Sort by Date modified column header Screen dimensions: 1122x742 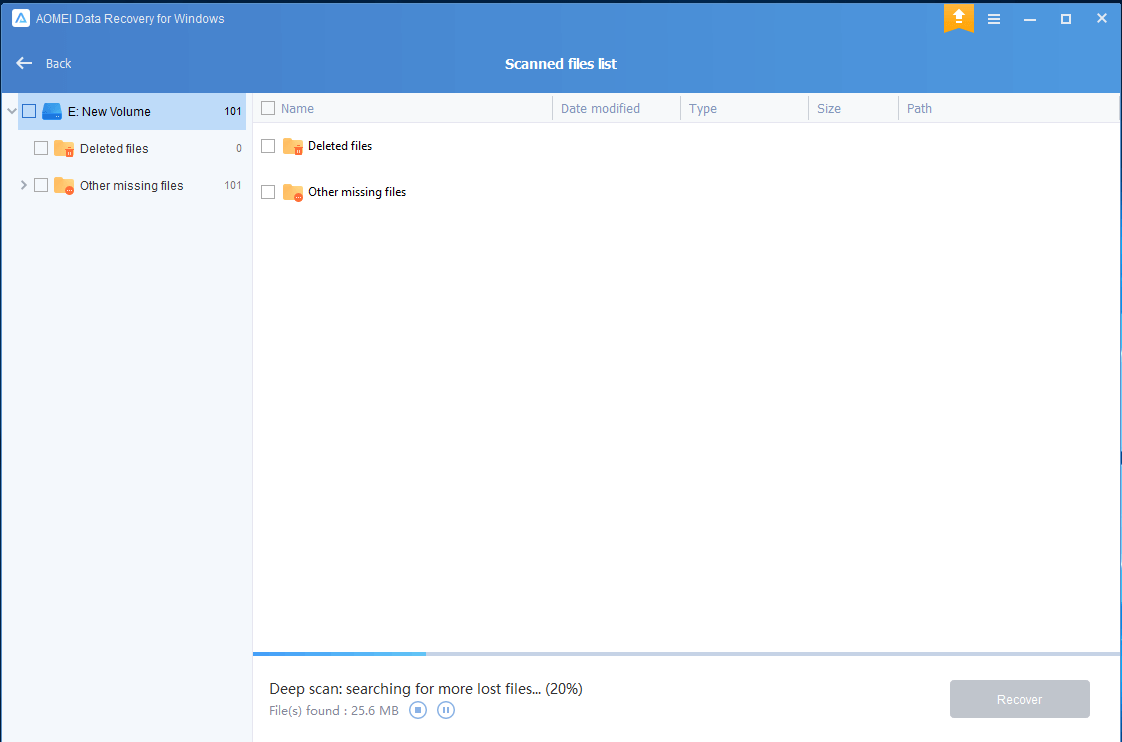600,109
